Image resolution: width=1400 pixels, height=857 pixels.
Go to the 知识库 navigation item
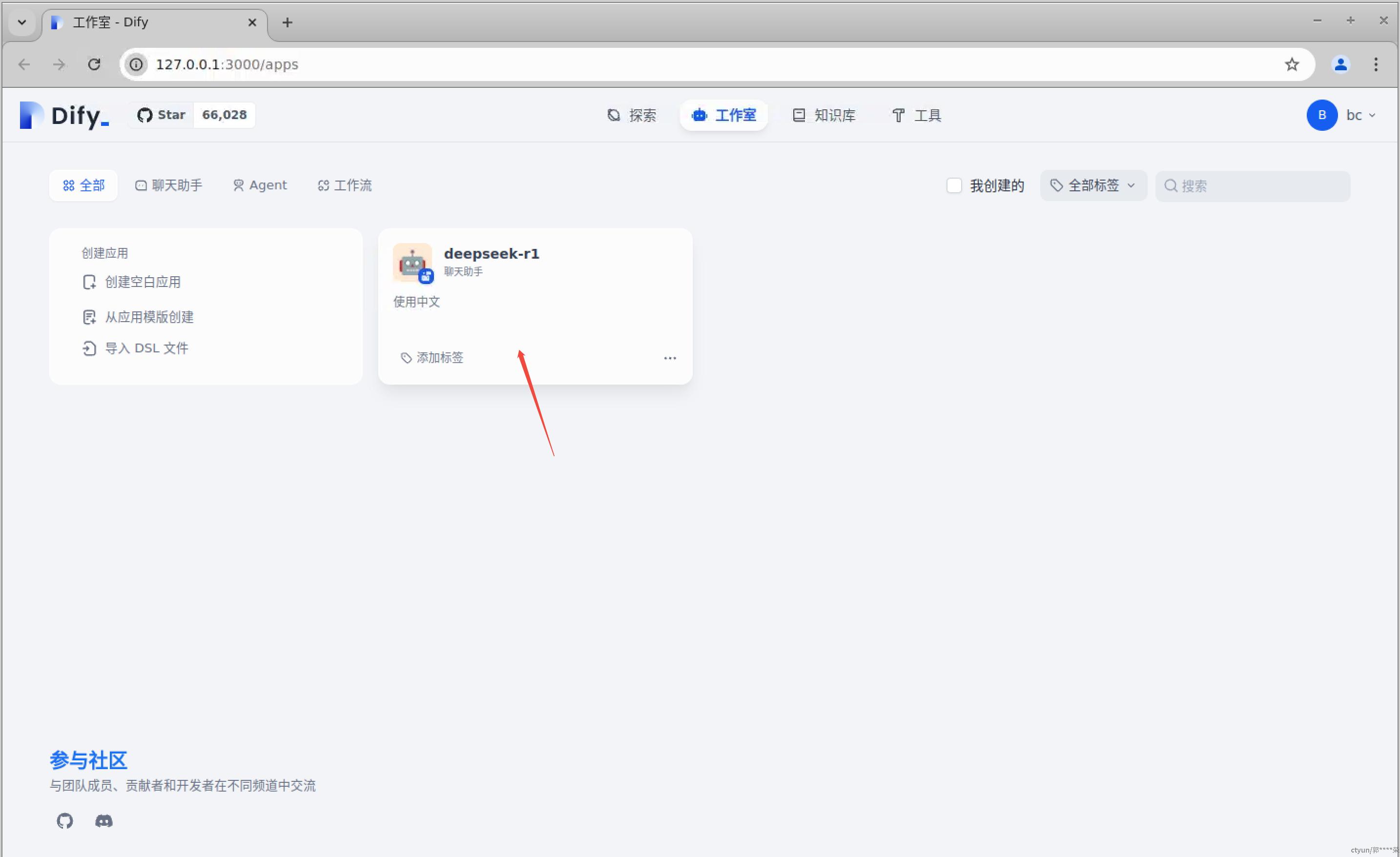(824, 115)
